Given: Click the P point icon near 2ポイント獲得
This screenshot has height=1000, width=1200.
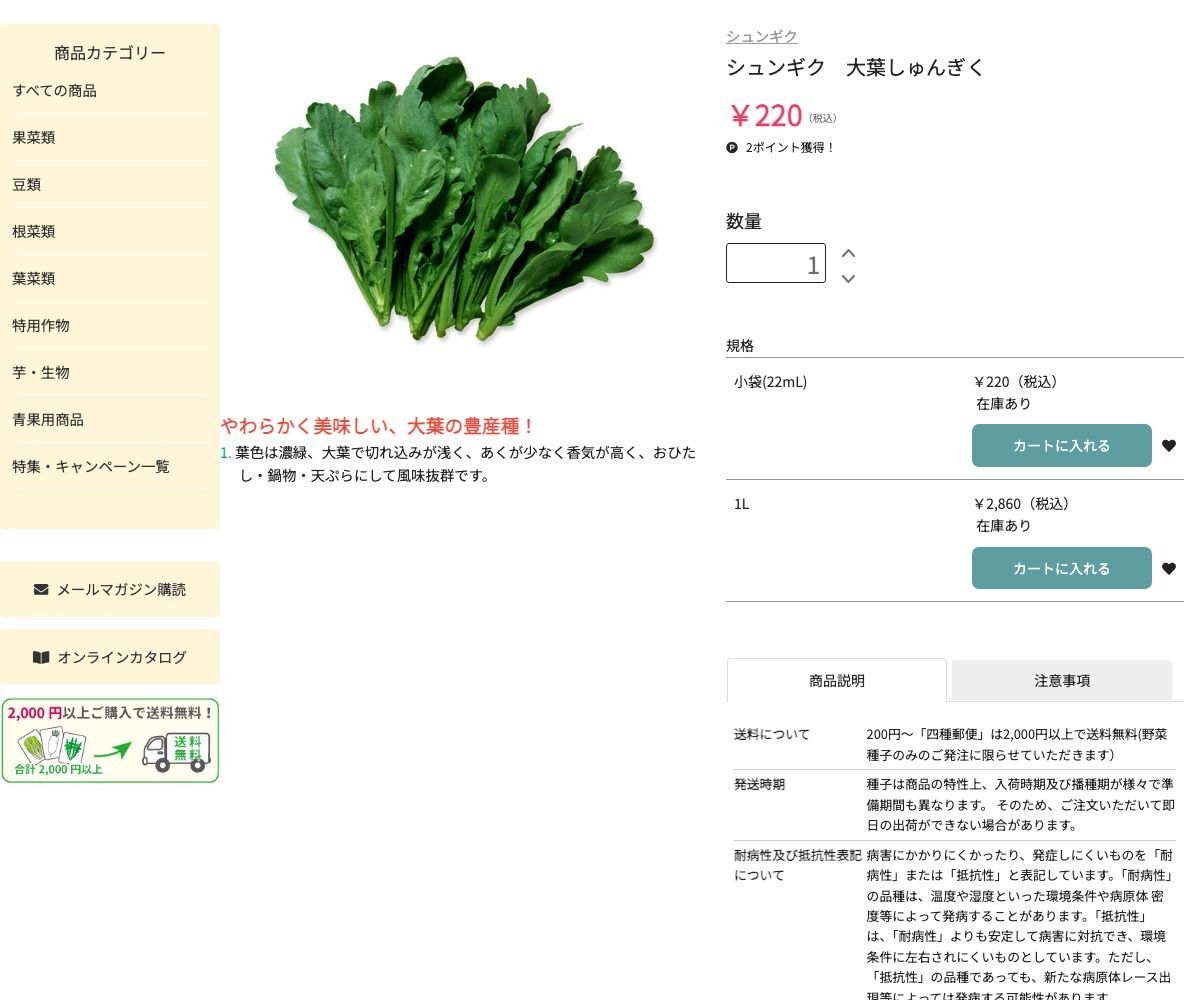Looking at the screenshot, I should click(733, 147).
